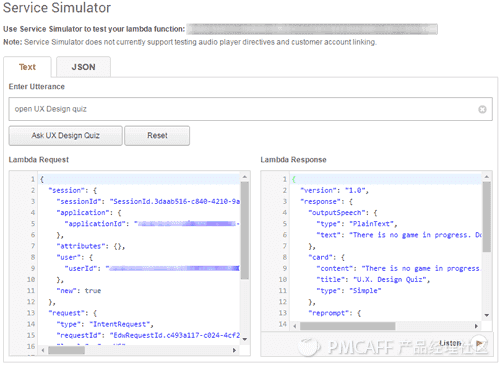Click Lambda Request scroll up arrow
This screenshot has height=368, width=500.
pyautogui.click(x=245, y=177)
